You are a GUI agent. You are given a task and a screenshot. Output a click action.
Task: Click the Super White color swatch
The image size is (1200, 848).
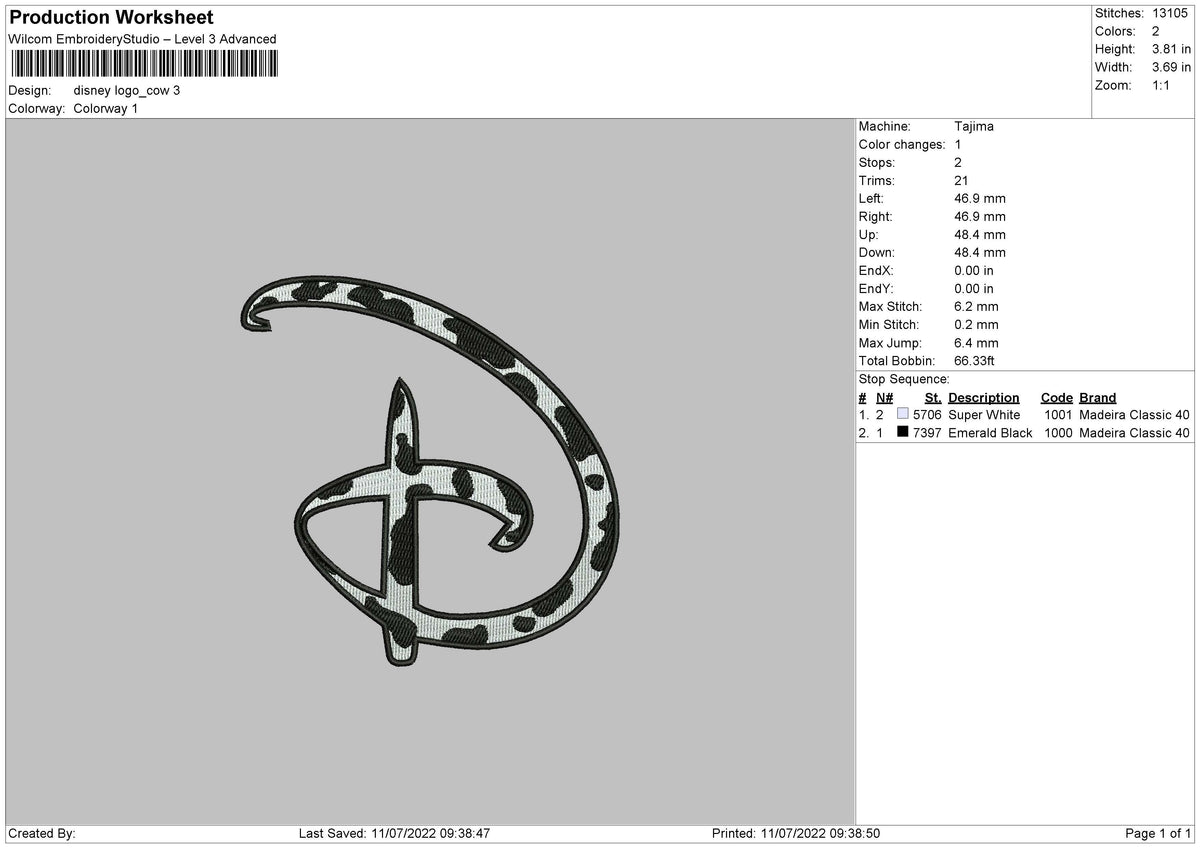coord(903,414)
